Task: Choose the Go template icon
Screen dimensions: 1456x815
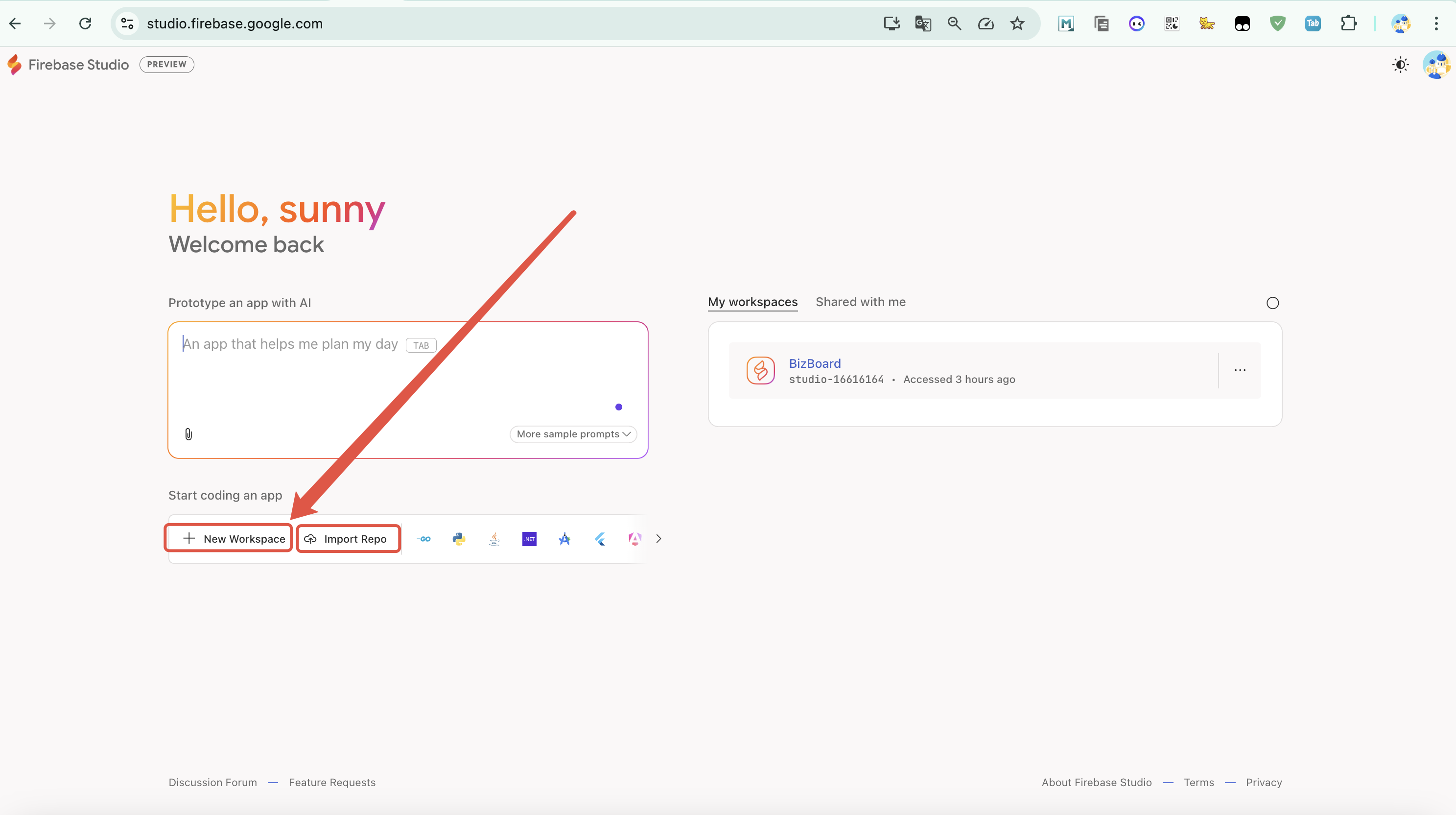Action: coord(424,539)
